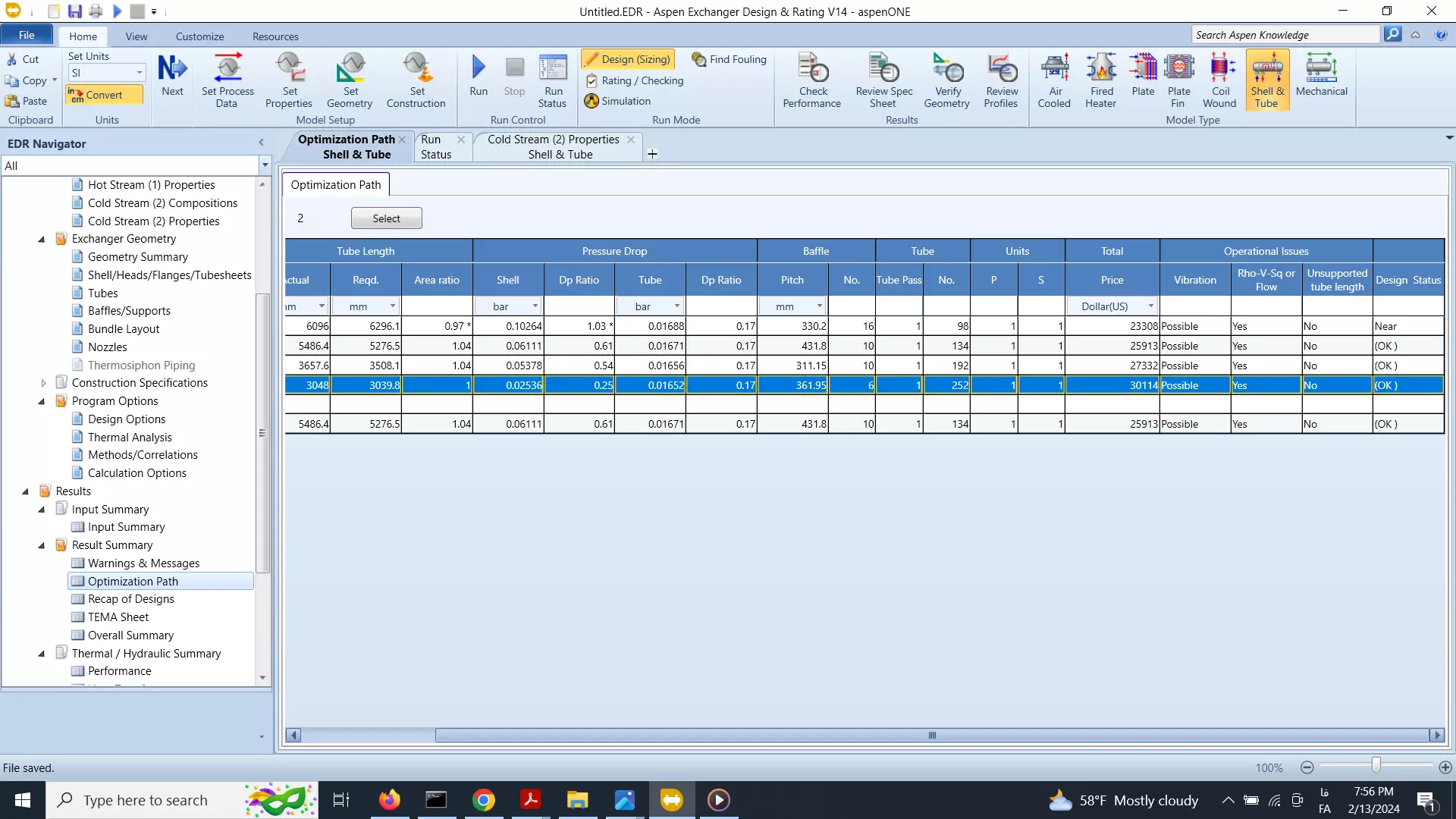Screen dimensions: 1456x819
Task: Open Review Profiles
Action: [x=1001, y=81]
